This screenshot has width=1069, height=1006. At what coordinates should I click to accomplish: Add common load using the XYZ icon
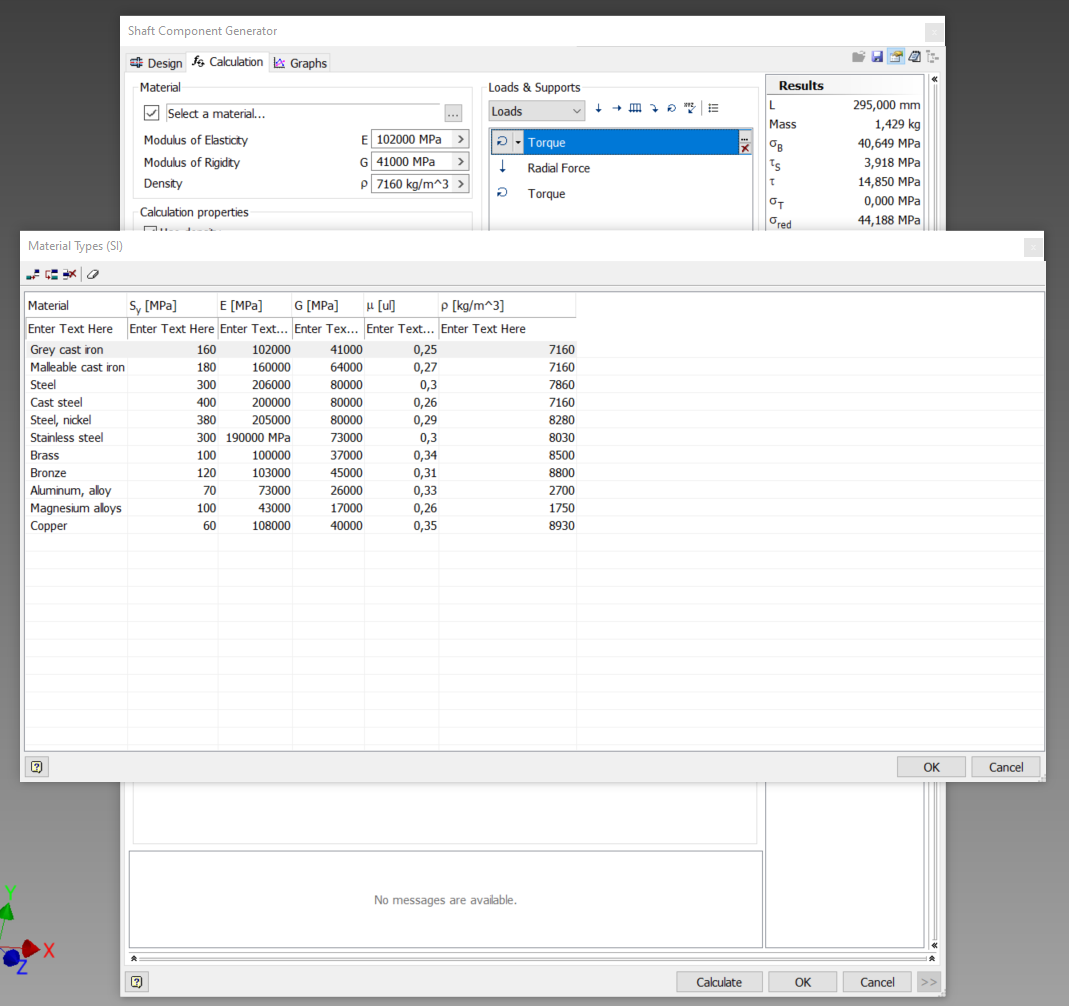(x=690, y=108)
